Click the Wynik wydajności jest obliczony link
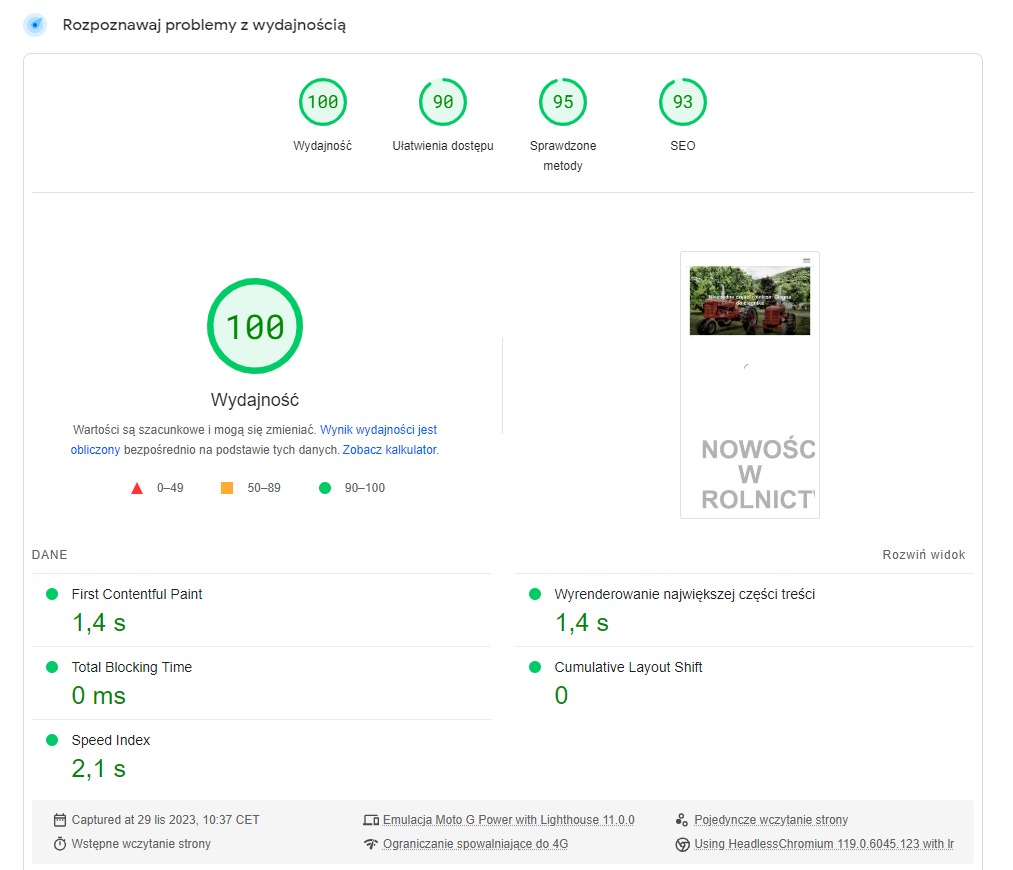The image size is (1013, 870). pyautogui.click(x=380, y=429)
